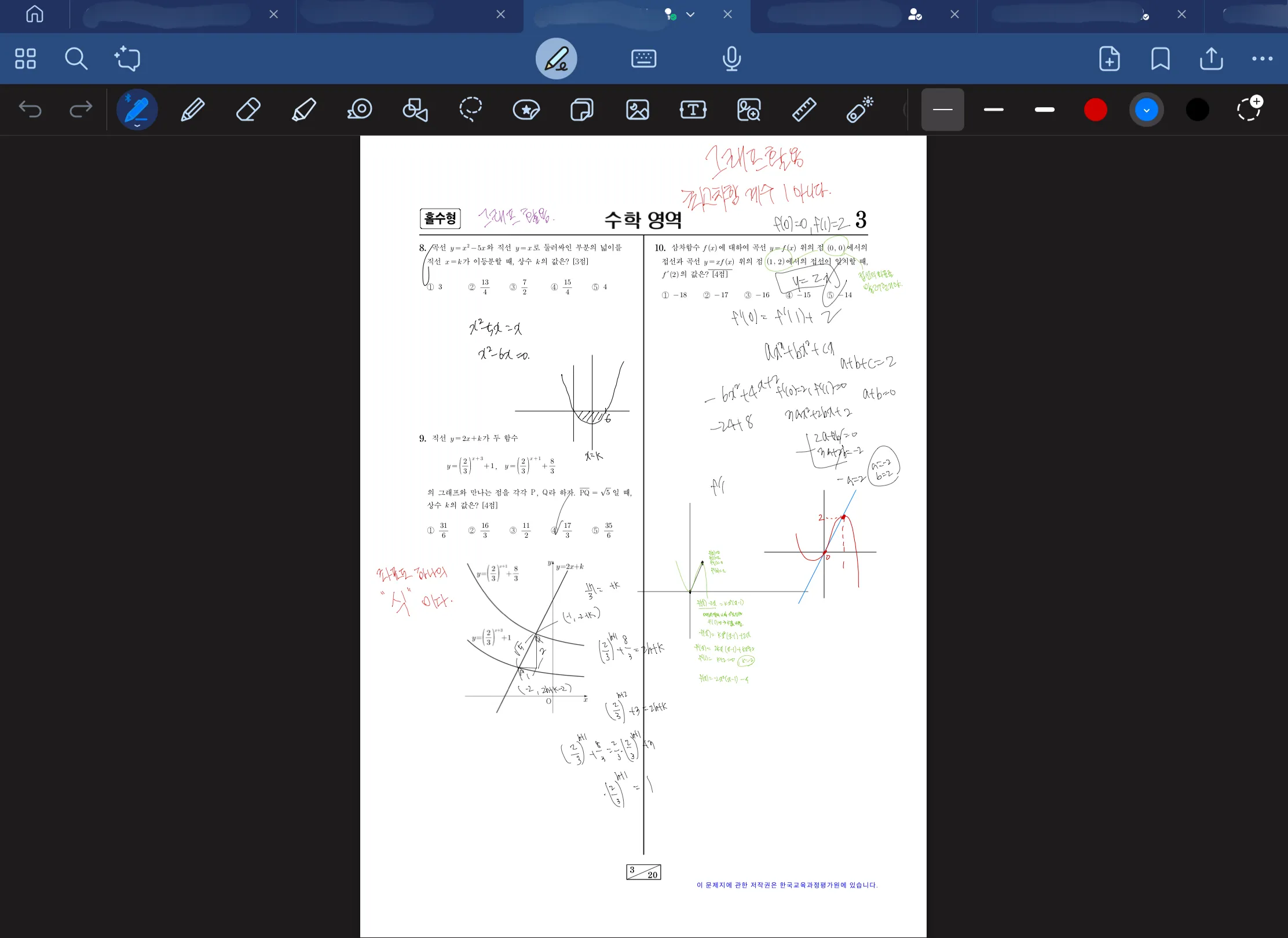Go to the home screen icon
Screen dimensions: 1288x938
[x=35, y=14]
